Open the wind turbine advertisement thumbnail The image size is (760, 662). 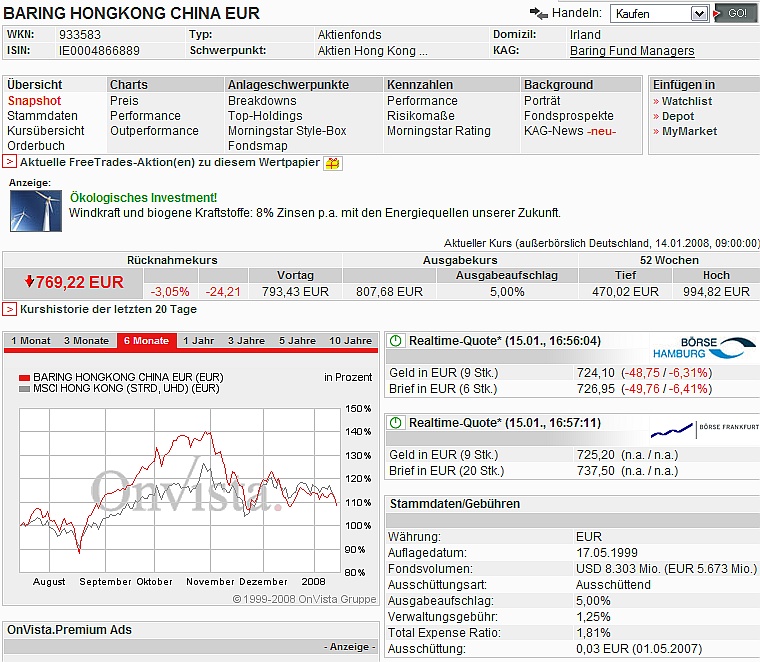click(36, 210)
